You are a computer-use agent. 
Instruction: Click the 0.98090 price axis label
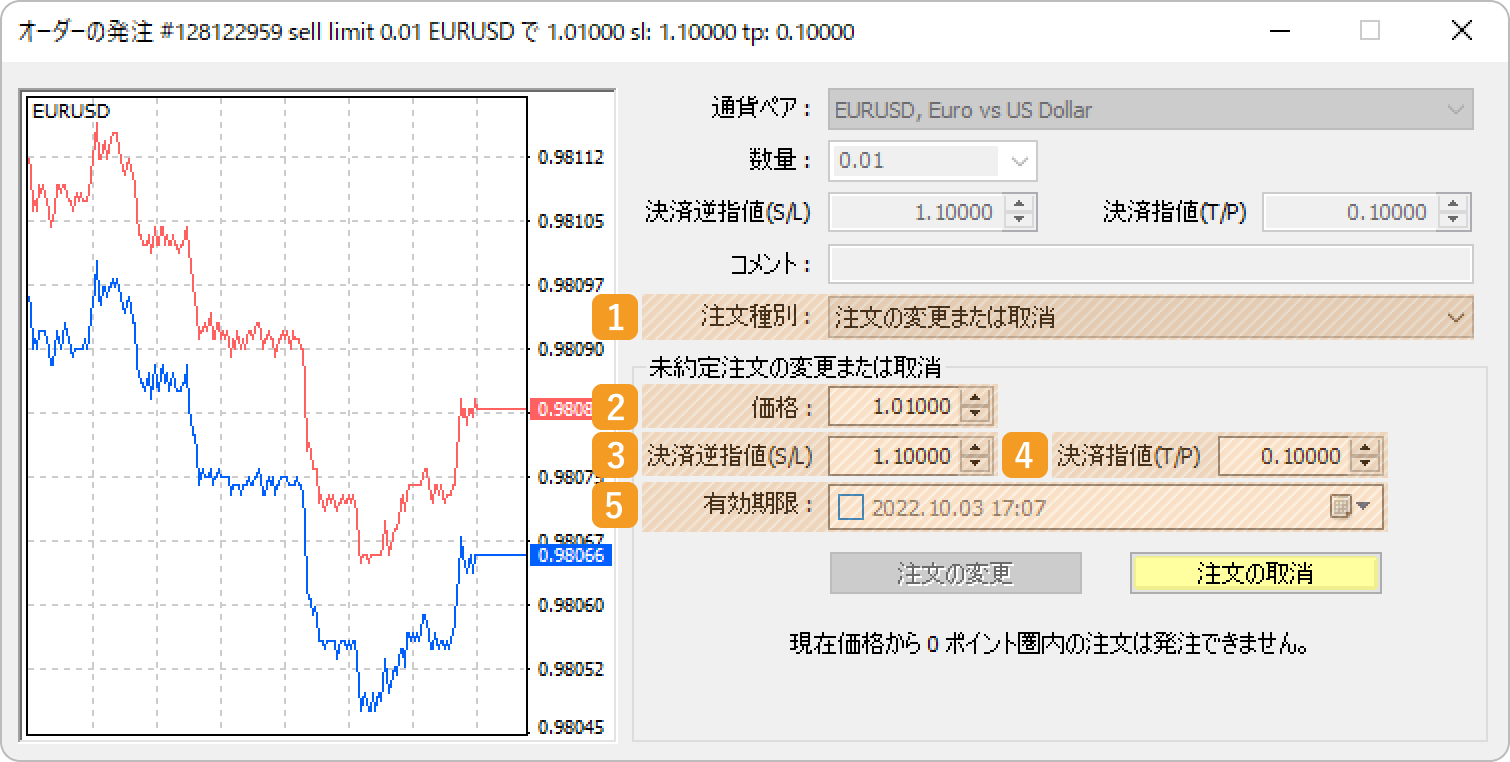coord(571,349)
